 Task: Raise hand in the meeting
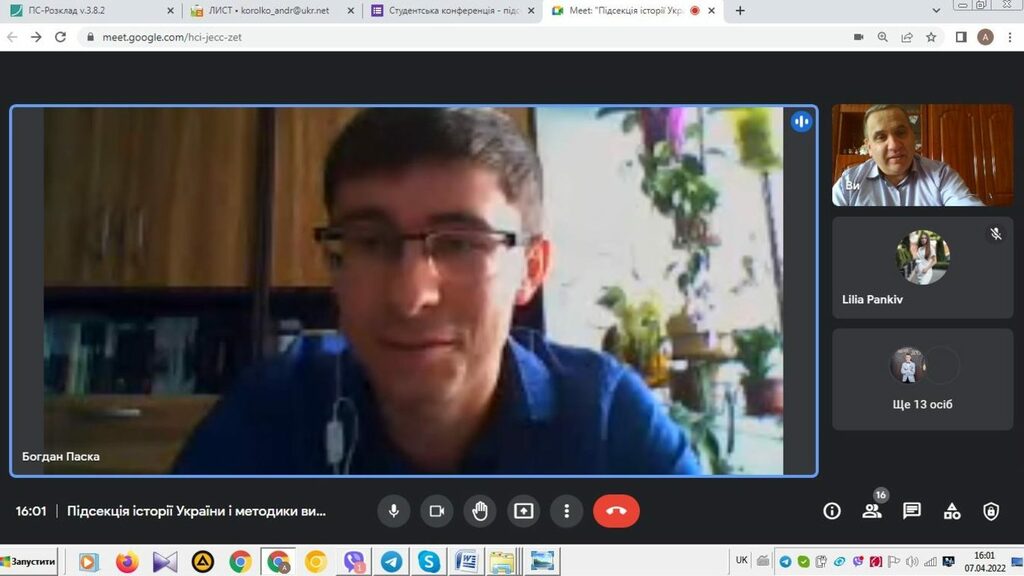point(480,511)
